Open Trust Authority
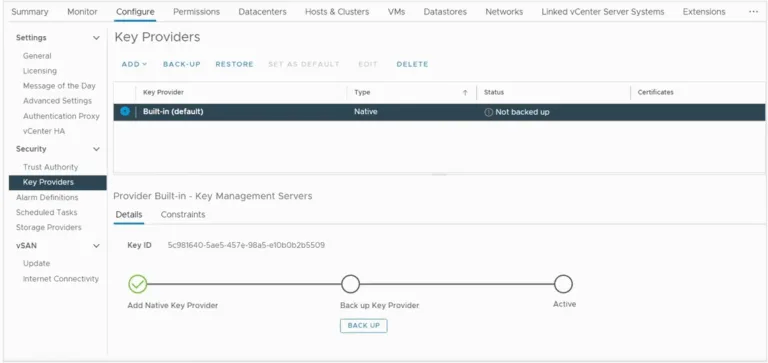768x363 pixels. tap(50, 167)
